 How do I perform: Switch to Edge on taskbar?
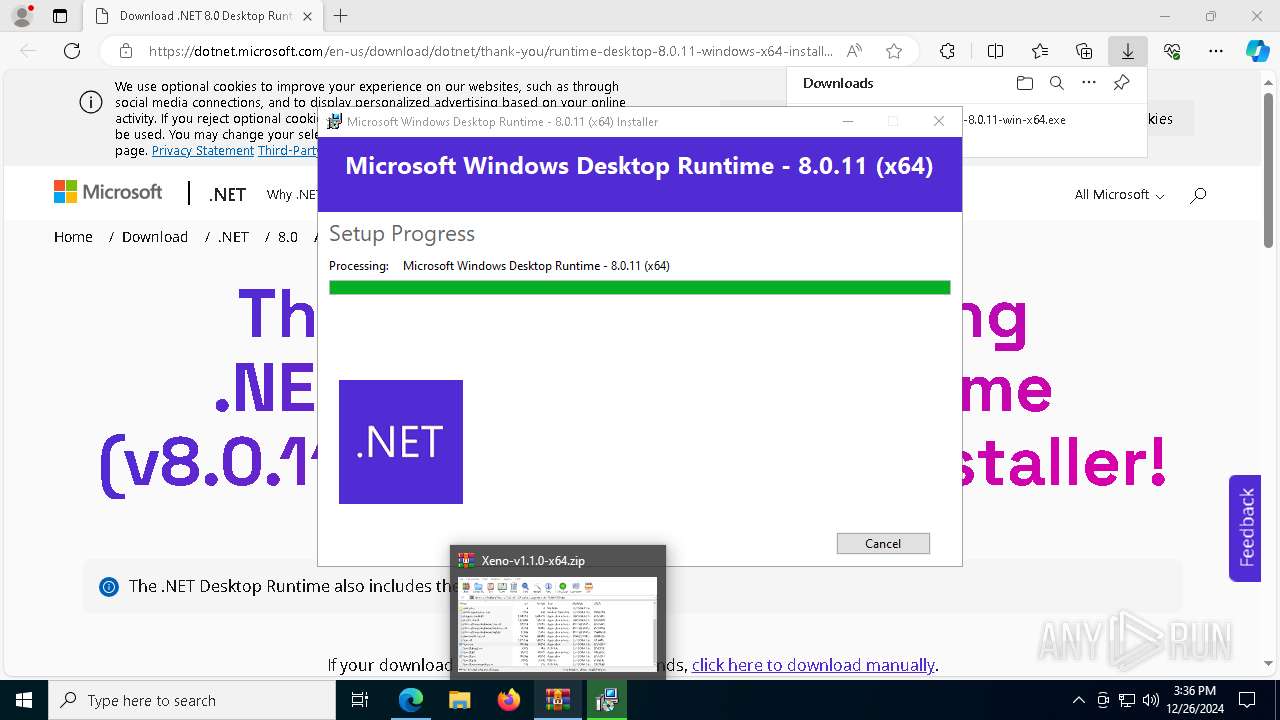(411, 700)
